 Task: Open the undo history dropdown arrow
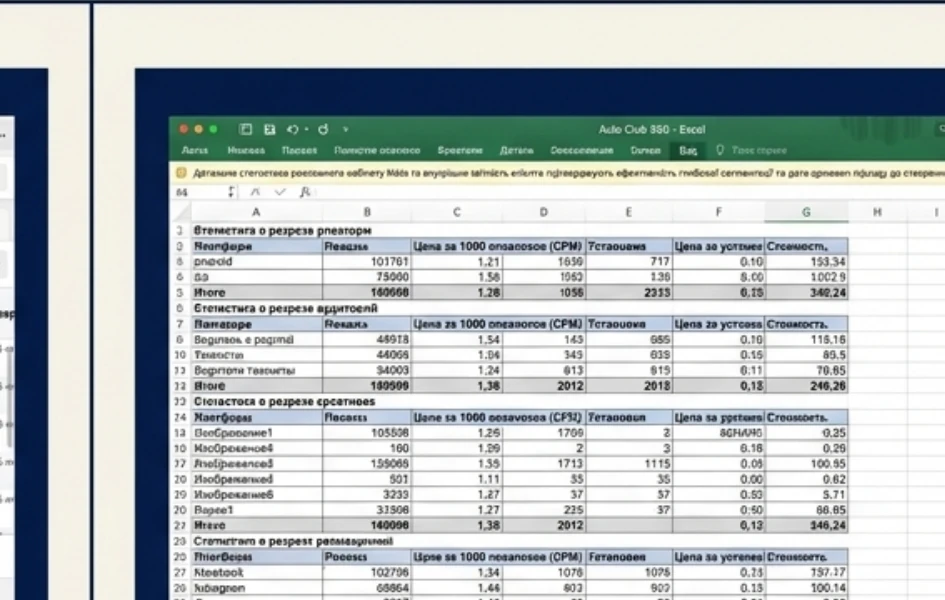307,130
